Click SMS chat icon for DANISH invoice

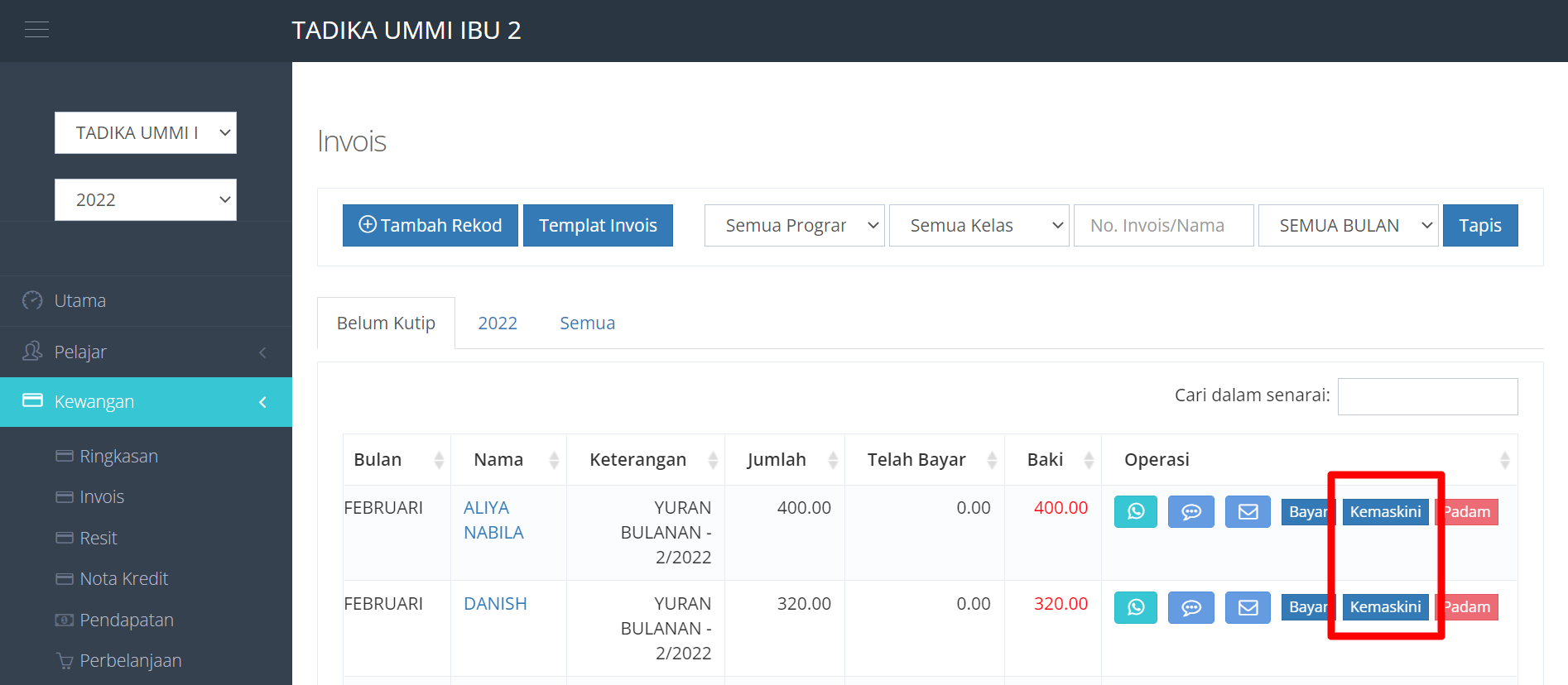click(1190, 607)
